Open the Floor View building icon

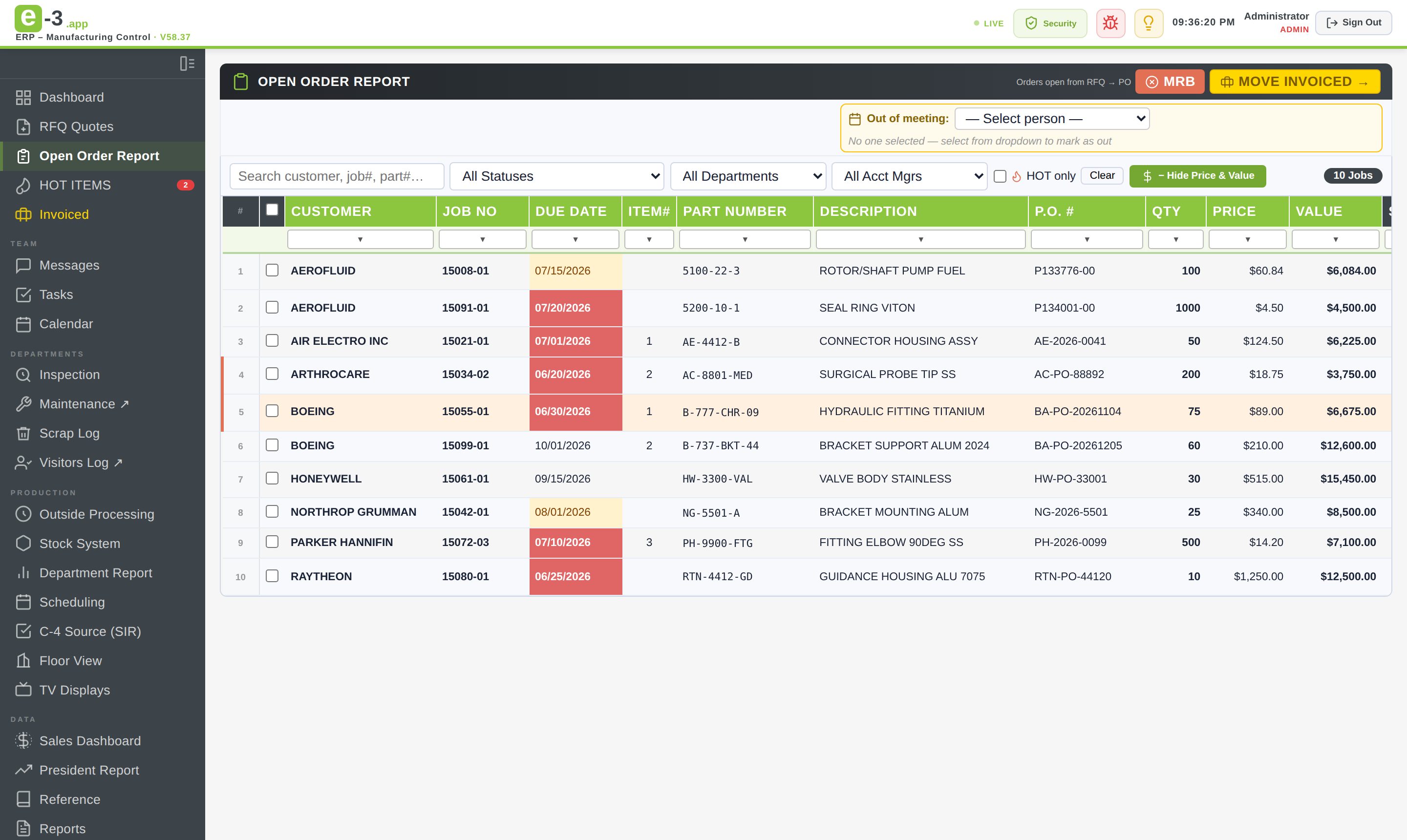[x=23, y=661]
